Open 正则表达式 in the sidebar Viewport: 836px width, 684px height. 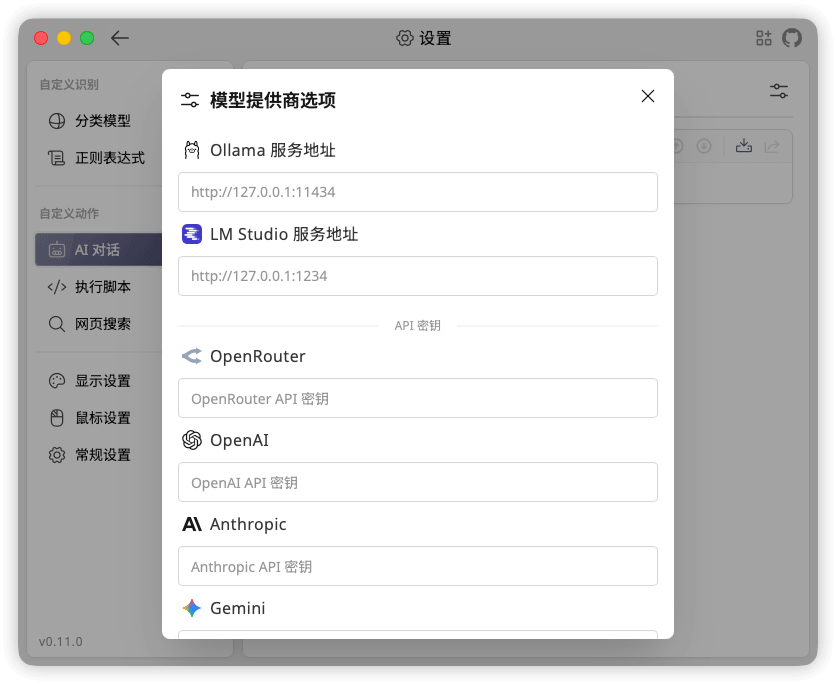click(x=99, y=158)
